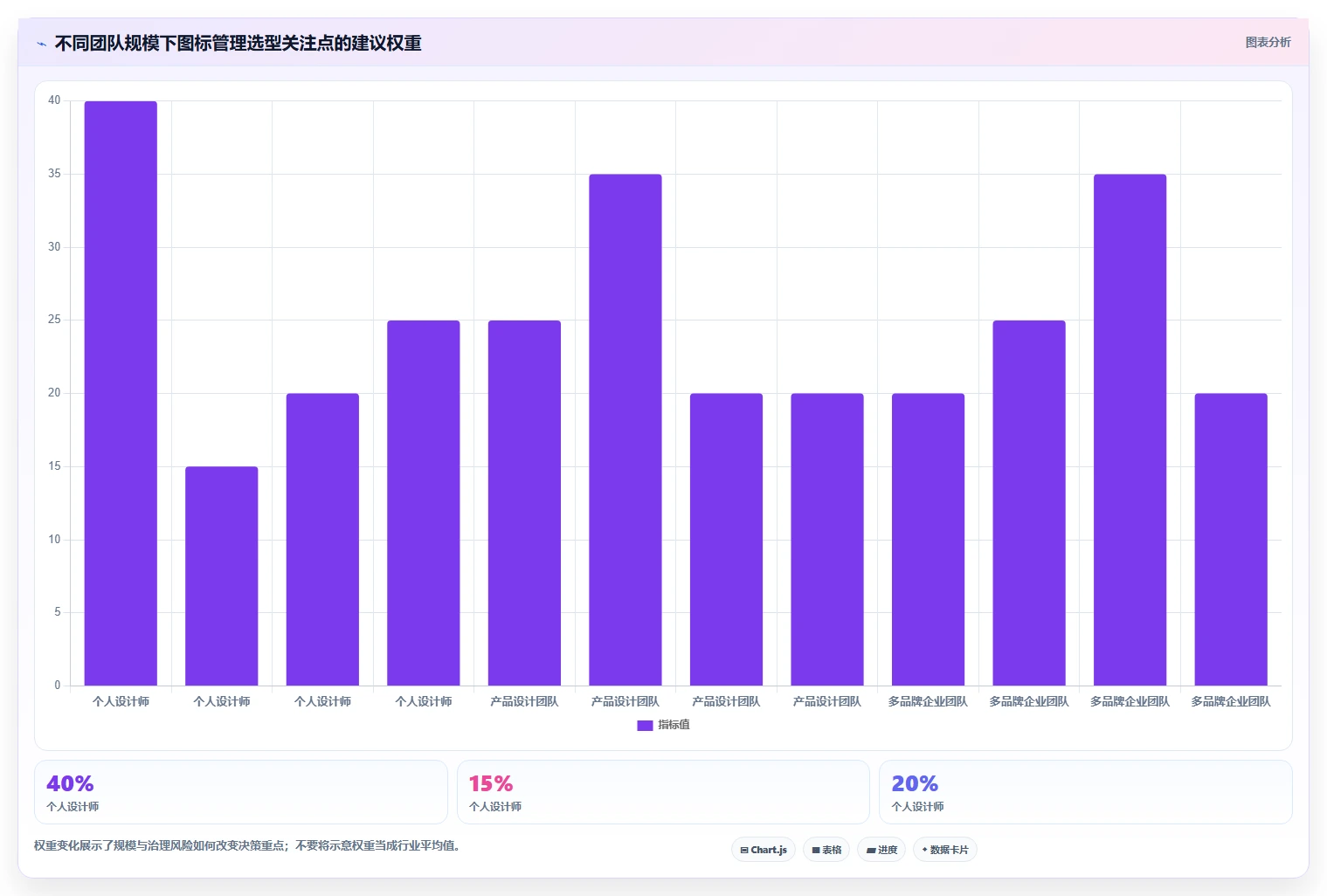This screenshot has height=896, width=1327.
Task: Select the 个人设计师 bar reaching 25
Action: (424, 503)
